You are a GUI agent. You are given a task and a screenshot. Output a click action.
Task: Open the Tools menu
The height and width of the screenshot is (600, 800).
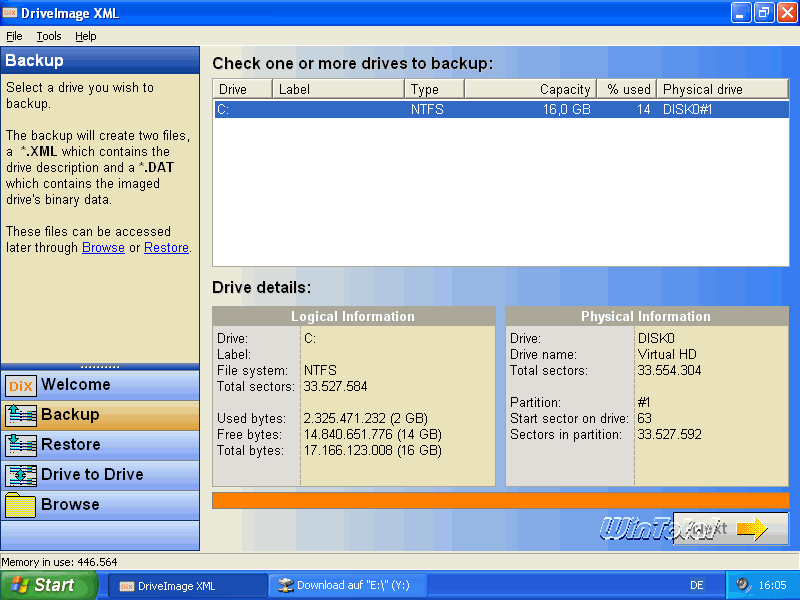[49, 36]
